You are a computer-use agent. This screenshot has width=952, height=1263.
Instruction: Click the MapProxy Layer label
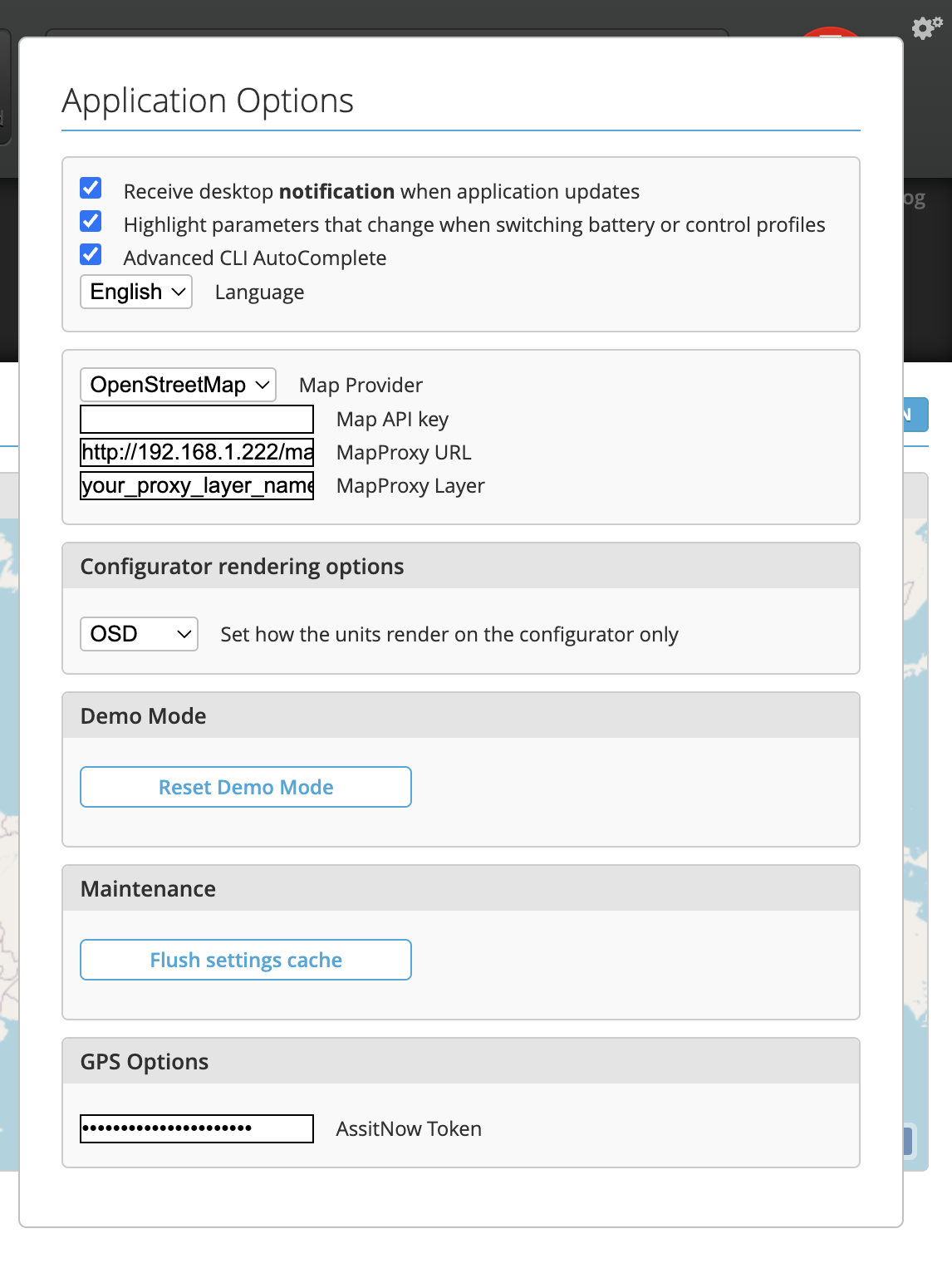coord(410,486)
